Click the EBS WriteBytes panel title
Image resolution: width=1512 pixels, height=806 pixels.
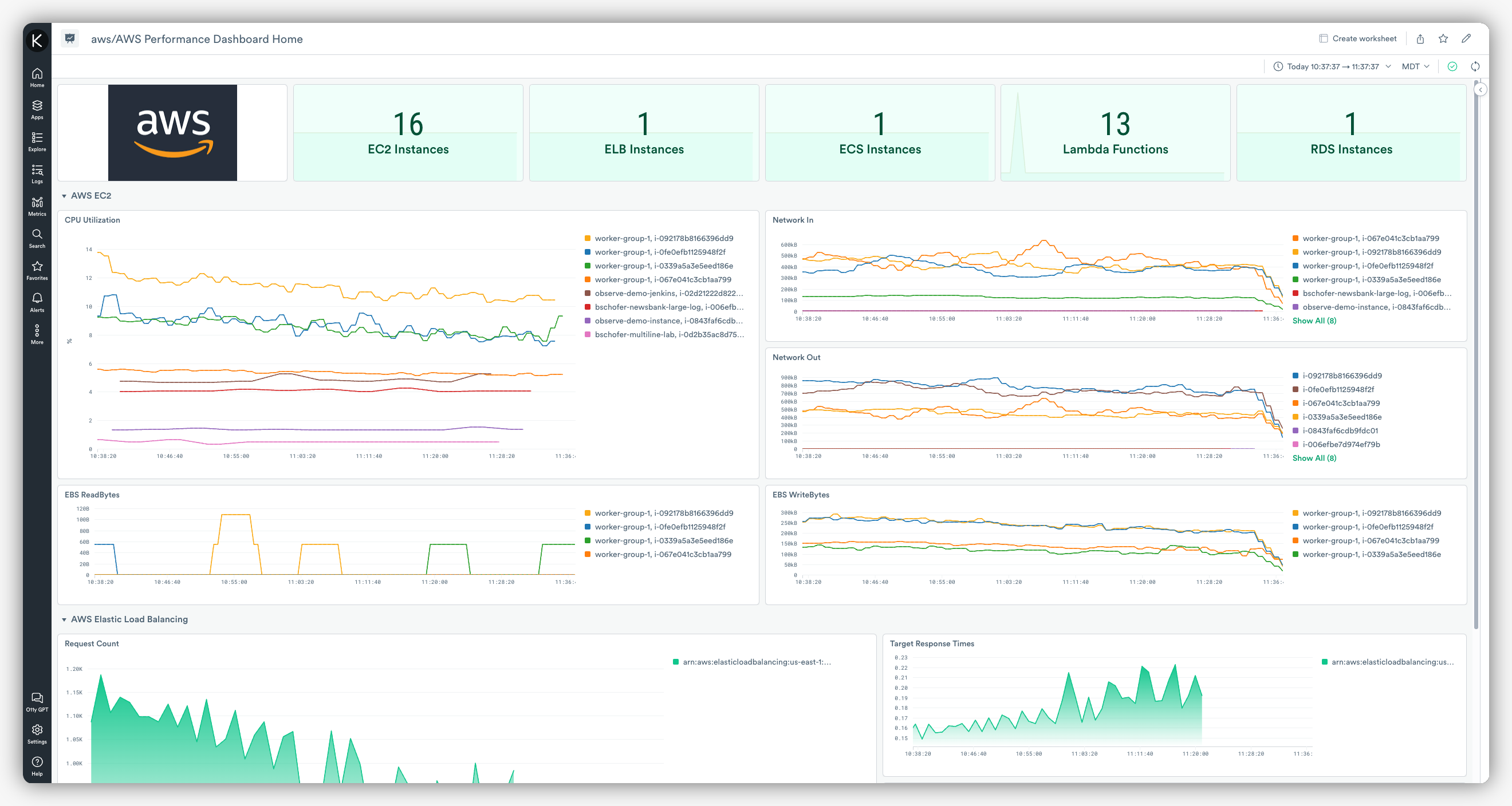801,495
